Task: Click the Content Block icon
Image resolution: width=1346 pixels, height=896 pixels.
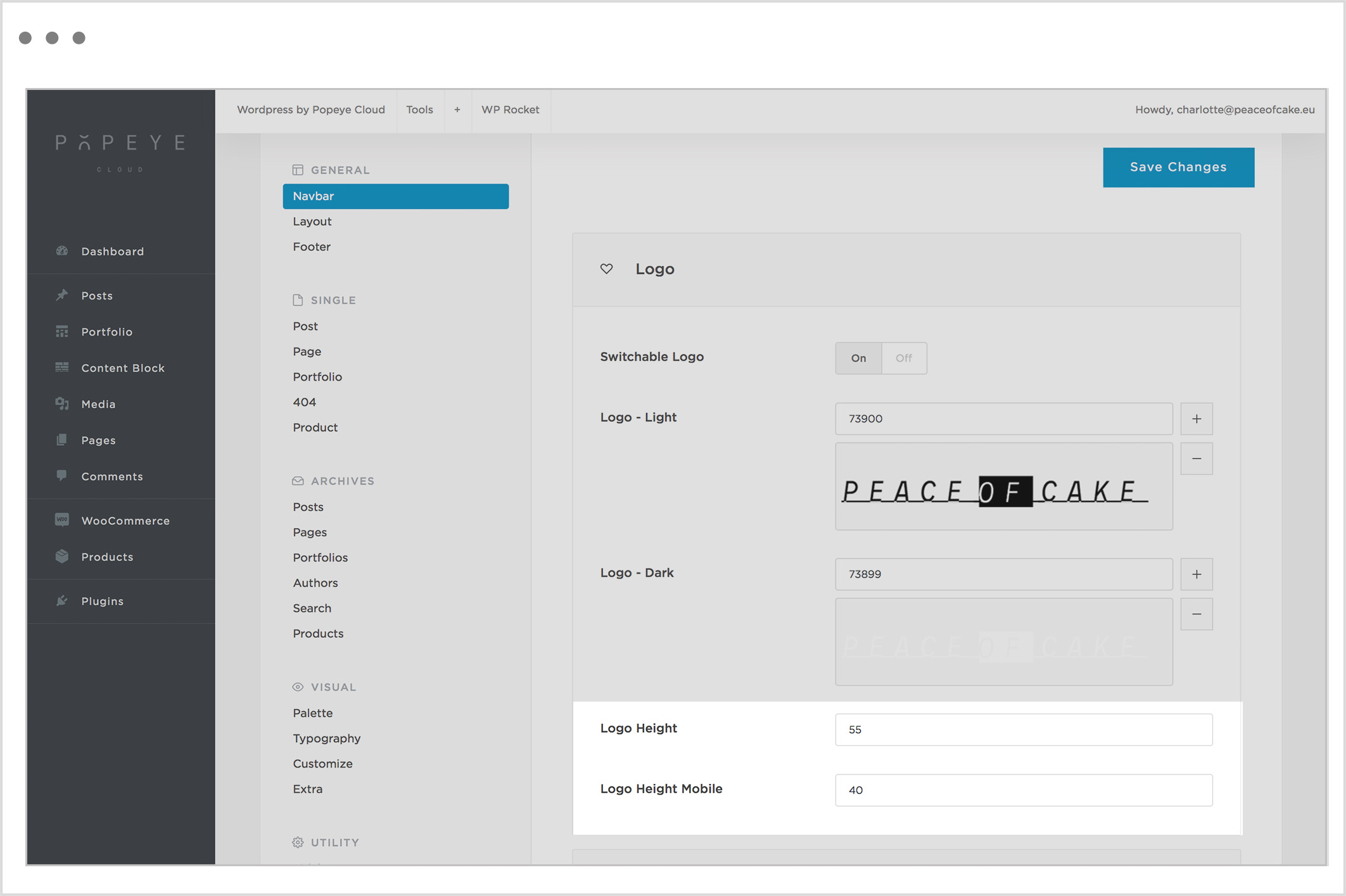Action: [61, 367]
